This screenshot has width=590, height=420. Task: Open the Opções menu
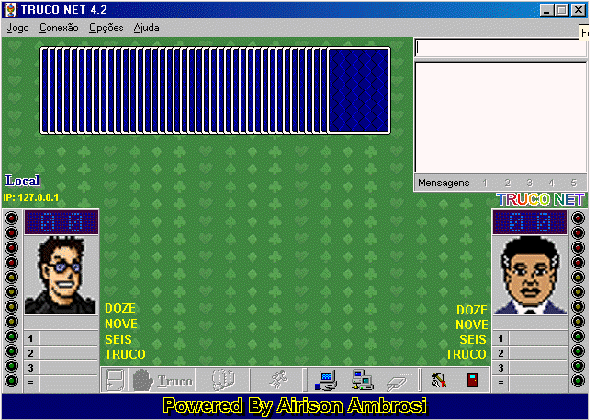click(106, 28)
